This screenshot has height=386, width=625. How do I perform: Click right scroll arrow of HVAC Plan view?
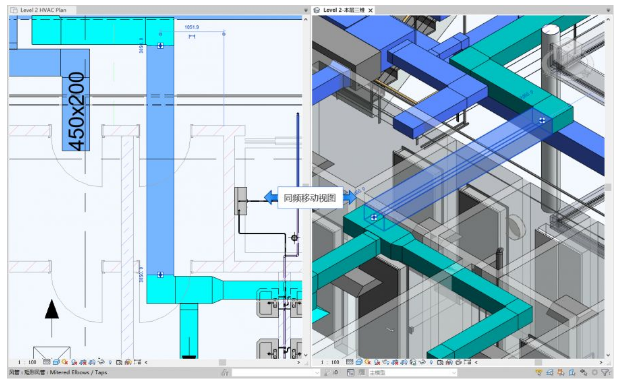[x=299, y=362]
